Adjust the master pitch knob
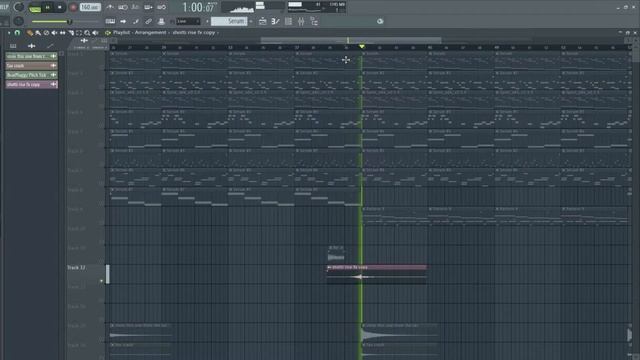Screen dimensions: 640x360 tap(18, 21)
